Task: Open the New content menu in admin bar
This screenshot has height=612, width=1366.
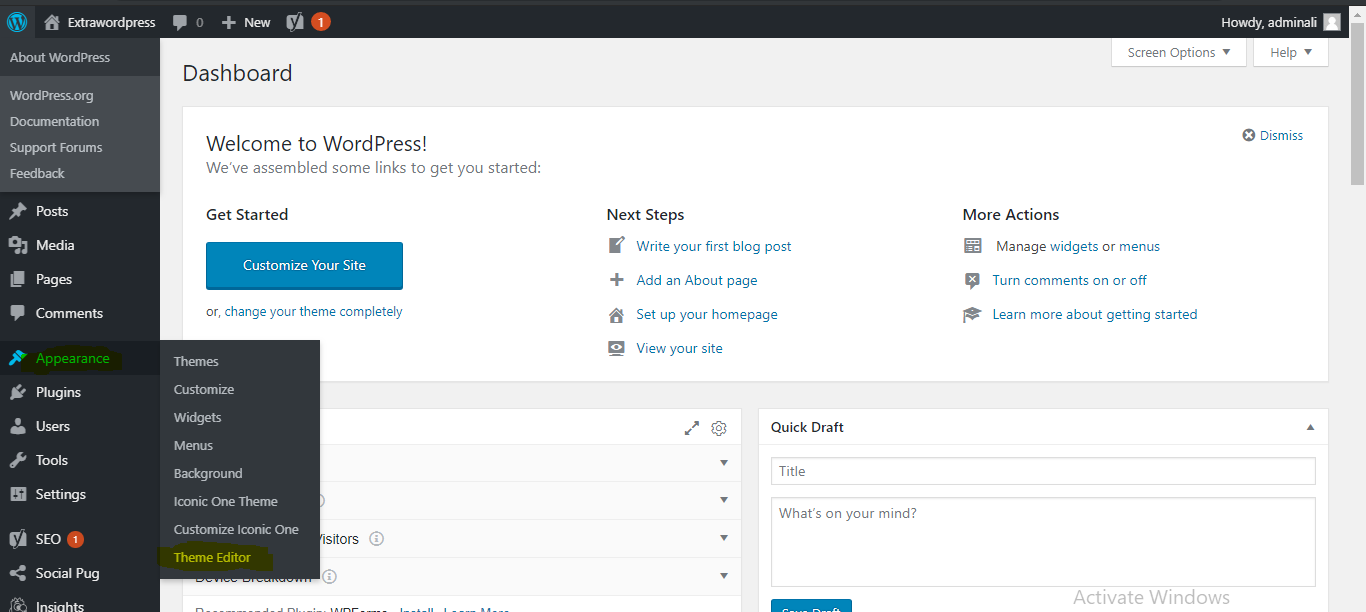Action: pyautogui.click(x=246, y=22)
